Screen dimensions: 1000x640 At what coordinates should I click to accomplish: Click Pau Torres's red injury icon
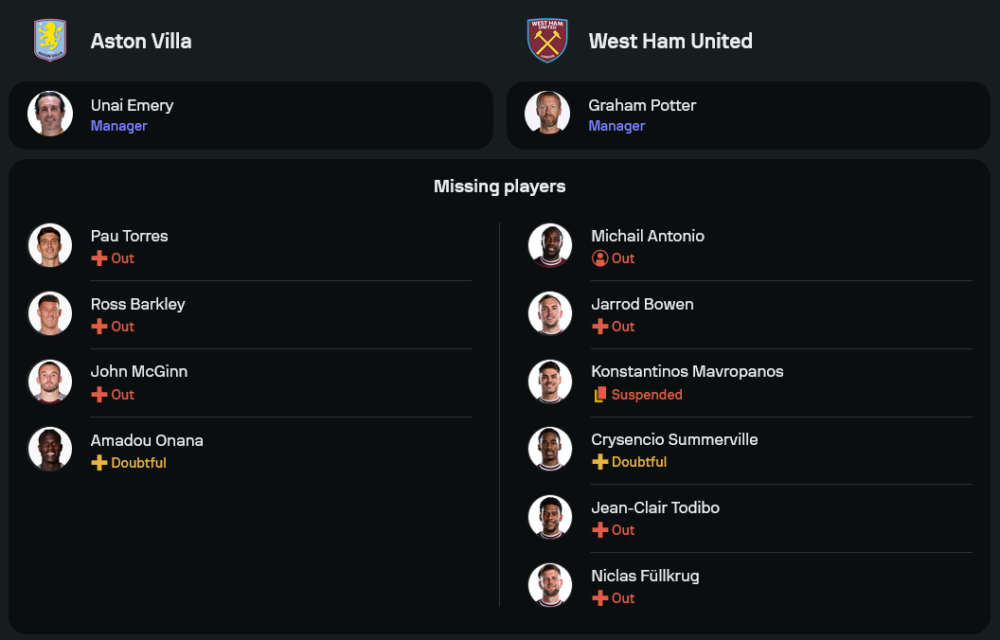pos(99,258)
